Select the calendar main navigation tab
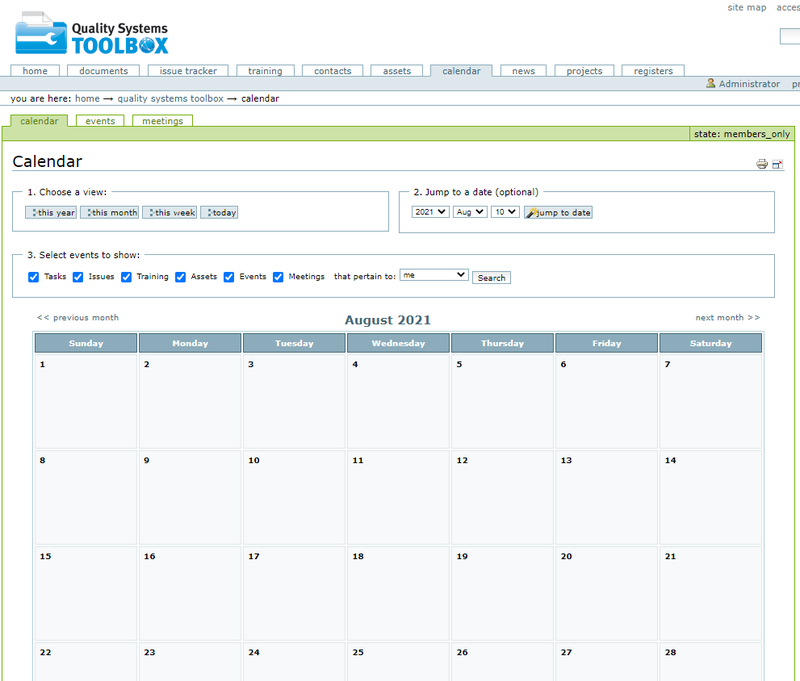The width and height of the screenshot is (800, 681). tap(461, 71)
